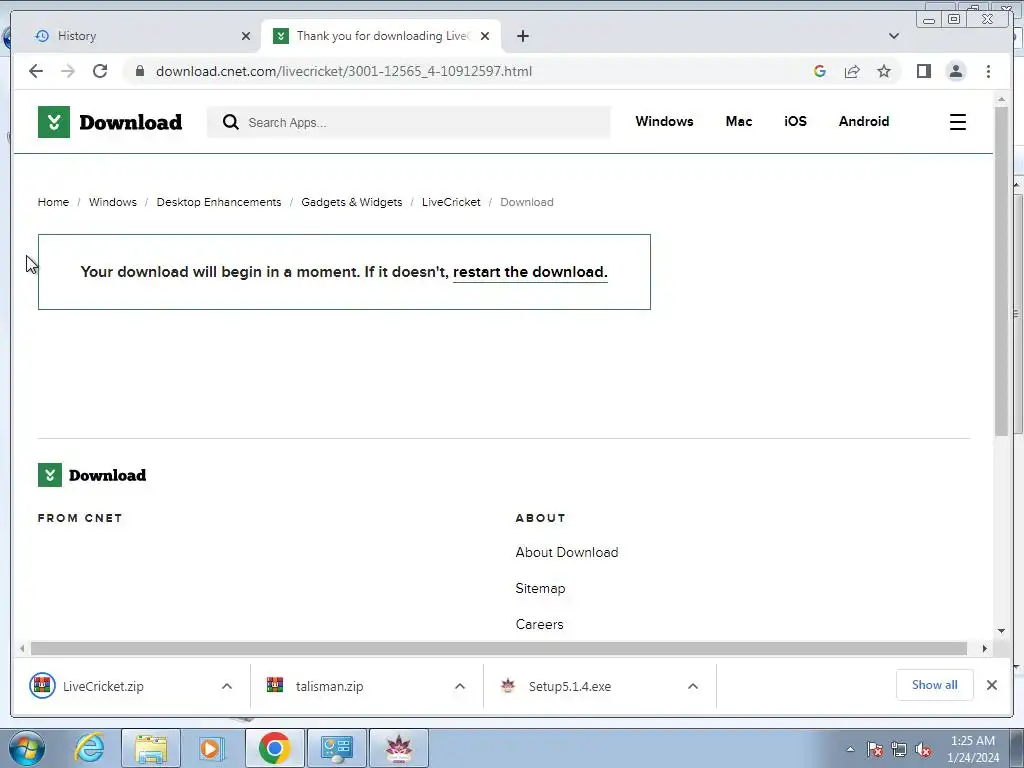
Task: Open the side panel icon
Action: coord(923,71)
